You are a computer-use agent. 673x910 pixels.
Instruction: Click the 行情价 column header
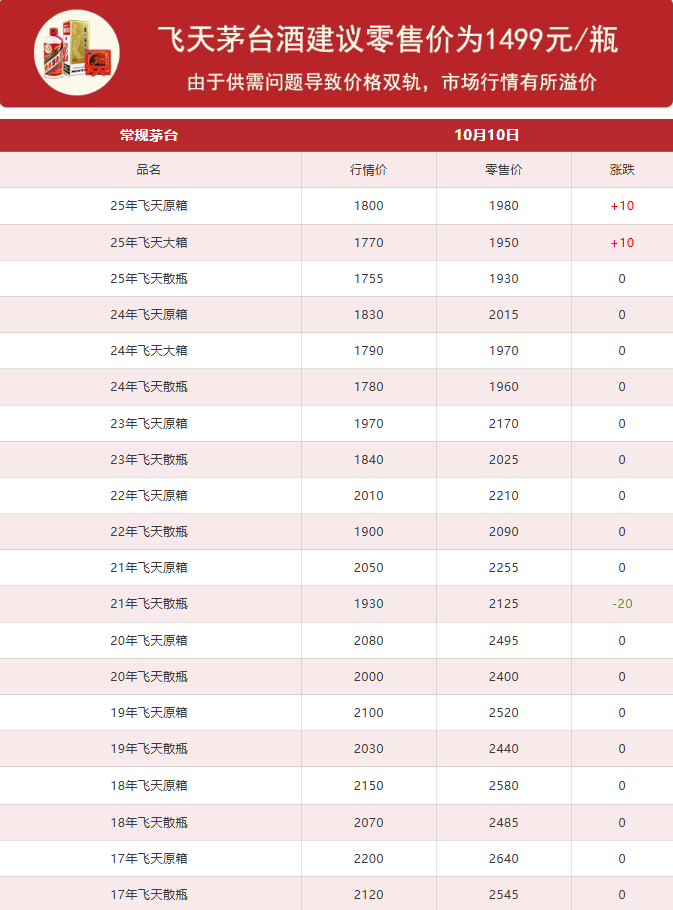pyautogui.click(x=368, y=170)
